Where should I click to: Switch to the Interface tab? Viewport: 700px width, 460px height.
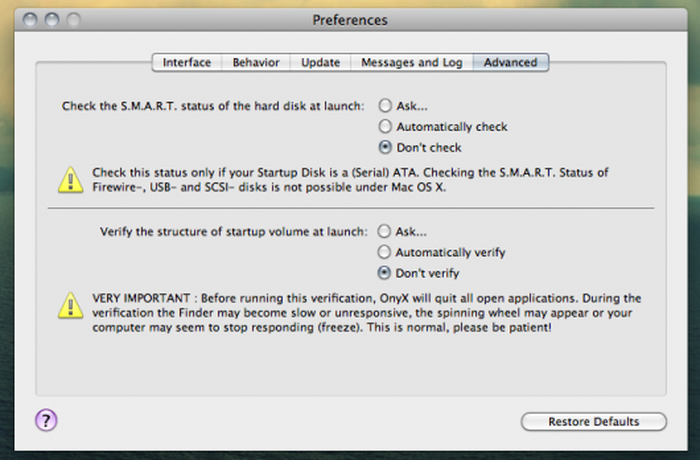(x=187, y=63)
